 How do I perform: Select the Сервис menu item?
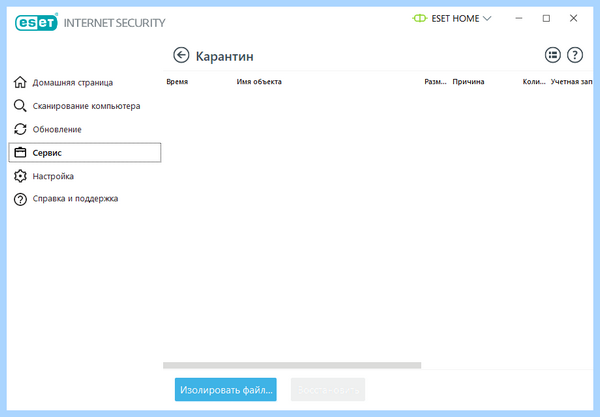click(x=85, y=153)
